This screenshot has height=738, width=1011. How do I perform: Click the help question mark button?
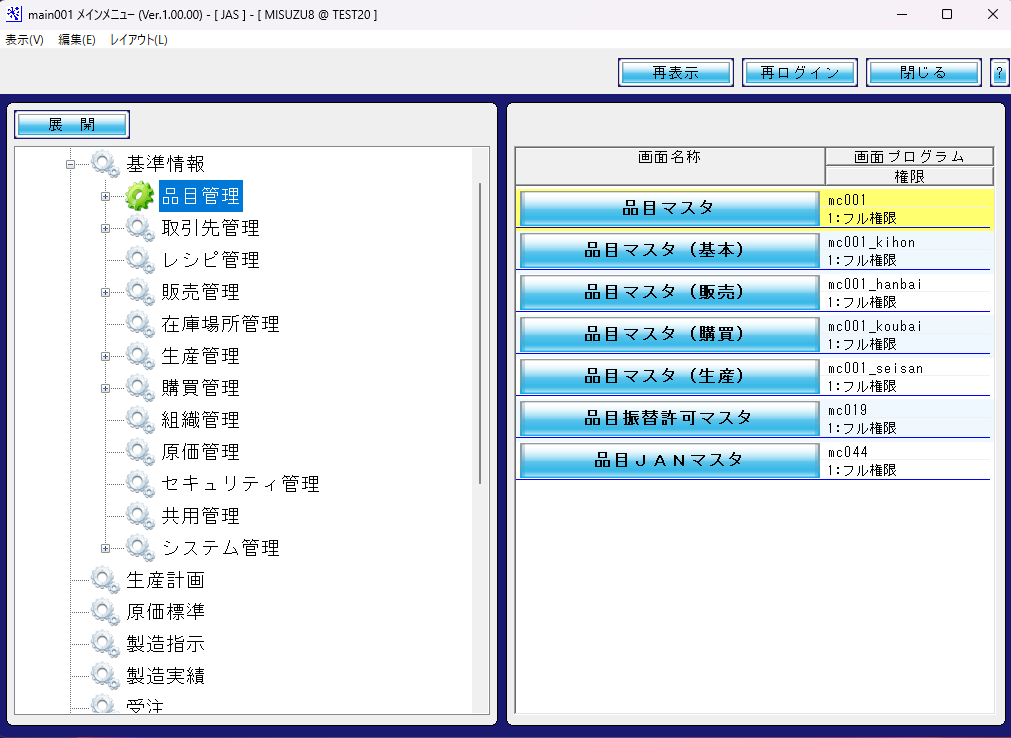coord(999,73)
